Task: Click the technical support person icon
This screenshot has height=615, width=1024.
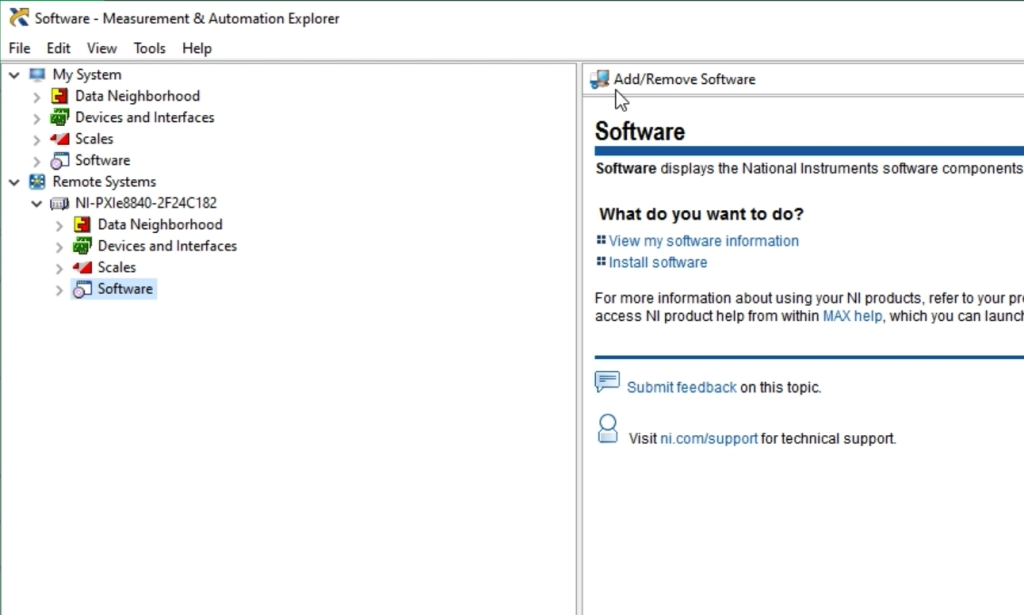Action: (x=608, y=429)
